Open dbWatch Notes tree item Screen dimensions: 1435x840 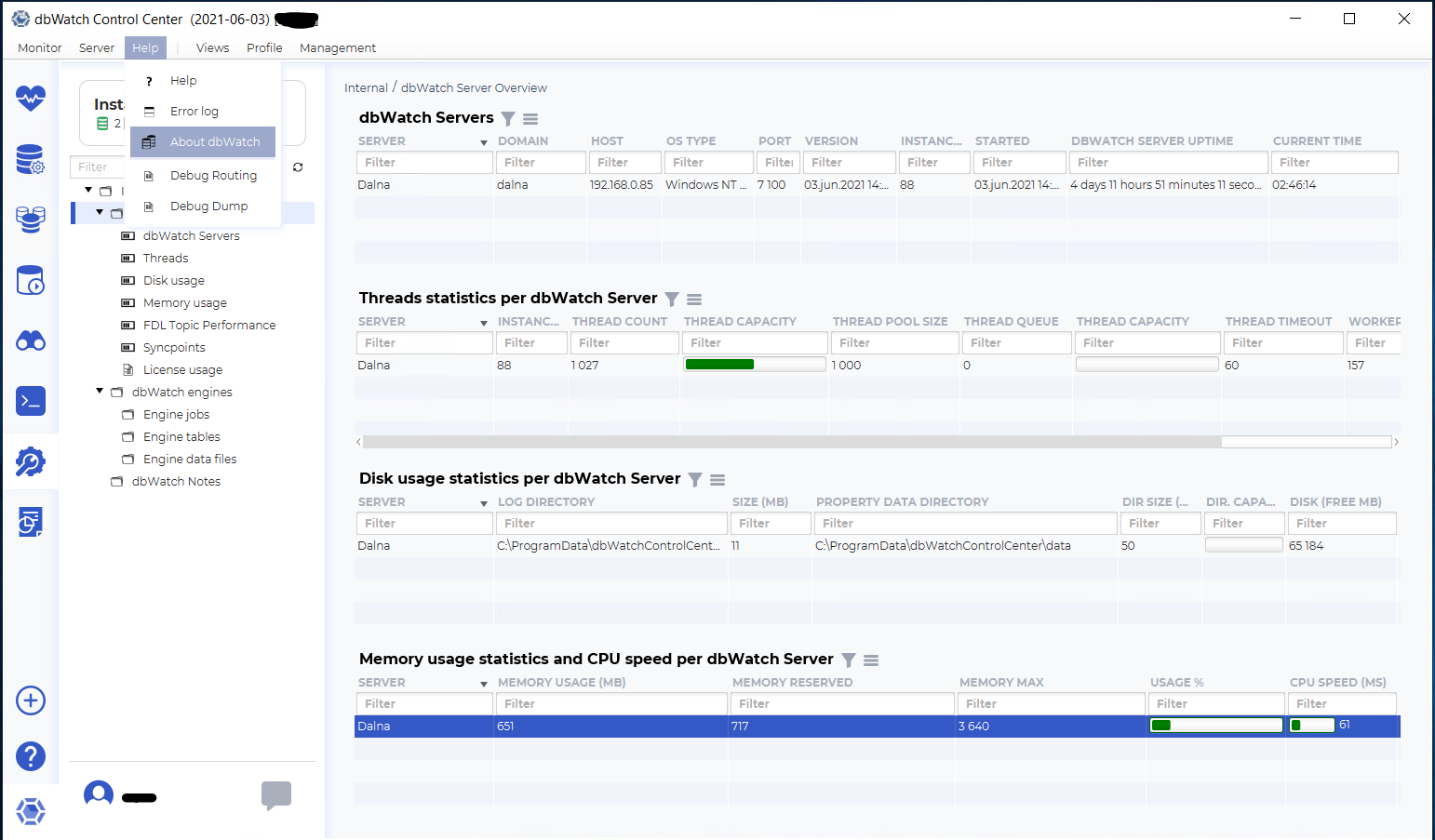click(x=176, y=482)
